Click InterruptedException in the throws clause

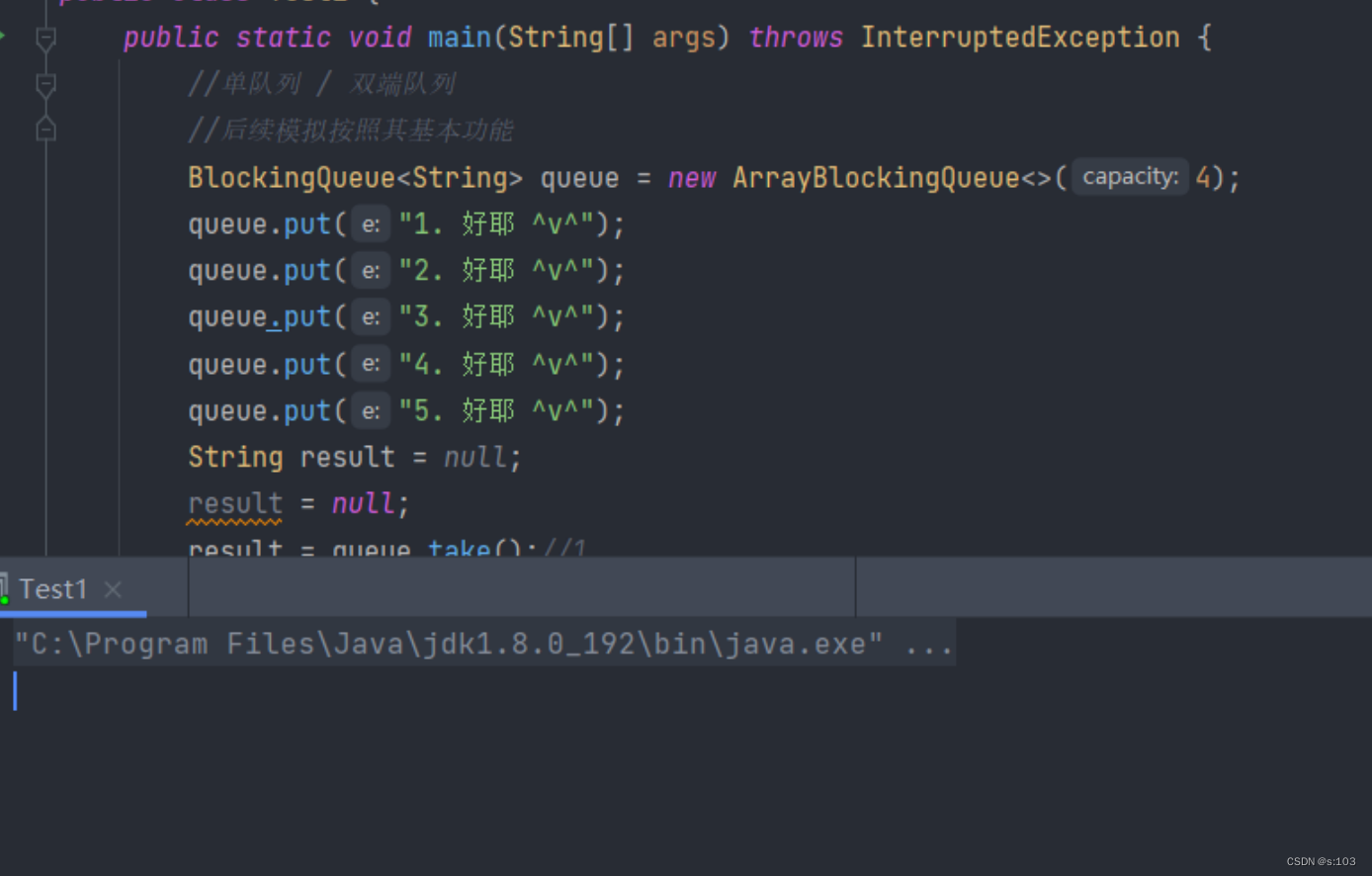pyautogui.click(x=1020, y=38)
